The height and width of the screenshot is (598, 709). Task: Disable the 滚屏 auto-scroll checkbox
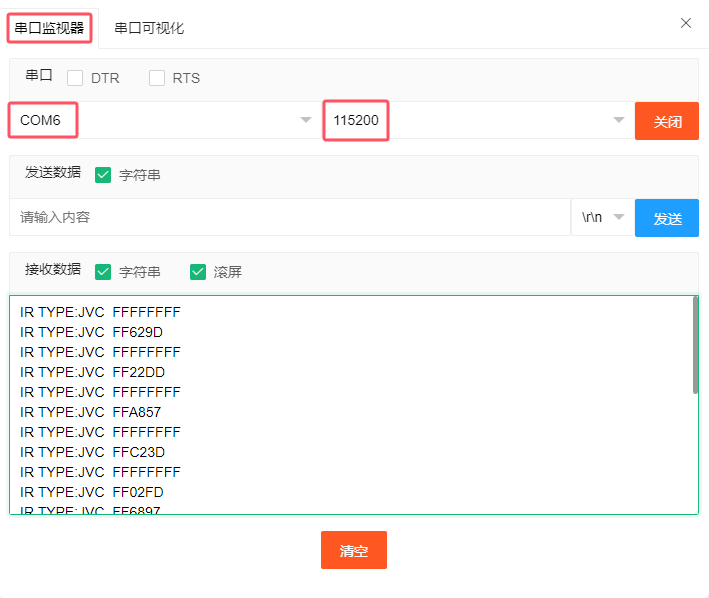[x=198, y=272]
